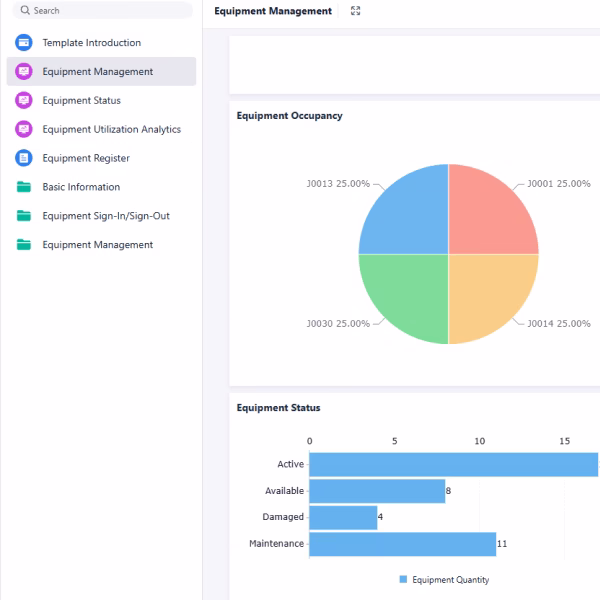600x600 pixels.
Task: Click the green Basic Information folder icon
Action: (24, 187)
